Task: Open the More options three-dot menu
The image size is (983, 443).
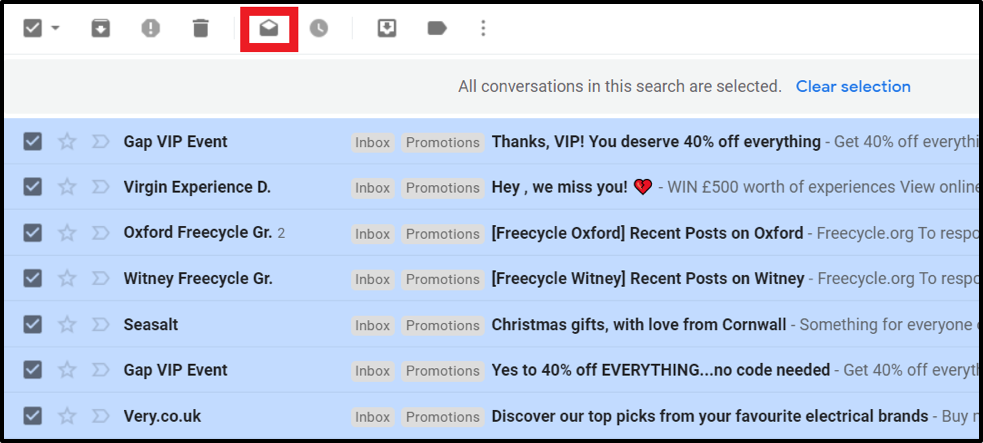Action: point(483,28)
